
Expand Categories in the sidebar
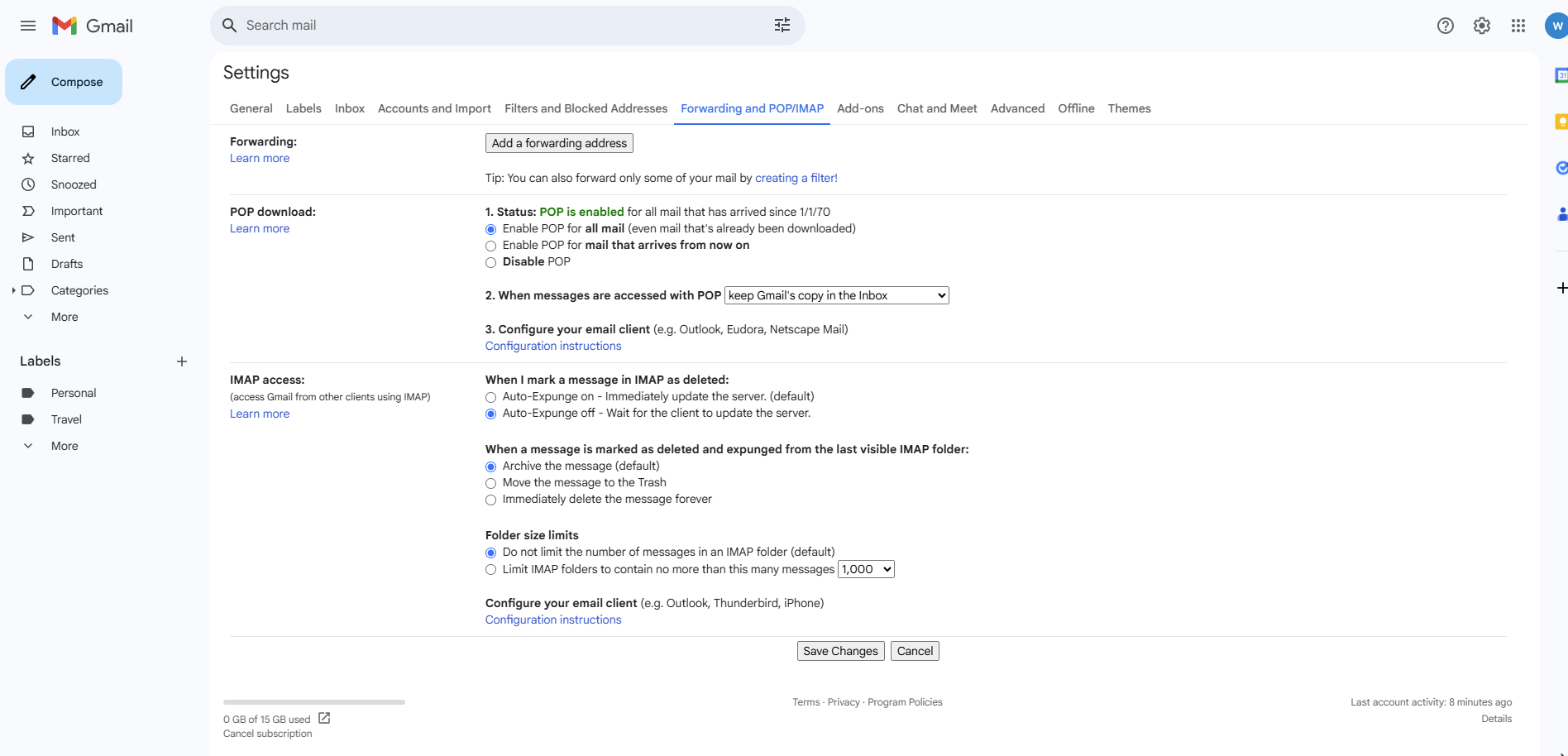pos(14,290)
